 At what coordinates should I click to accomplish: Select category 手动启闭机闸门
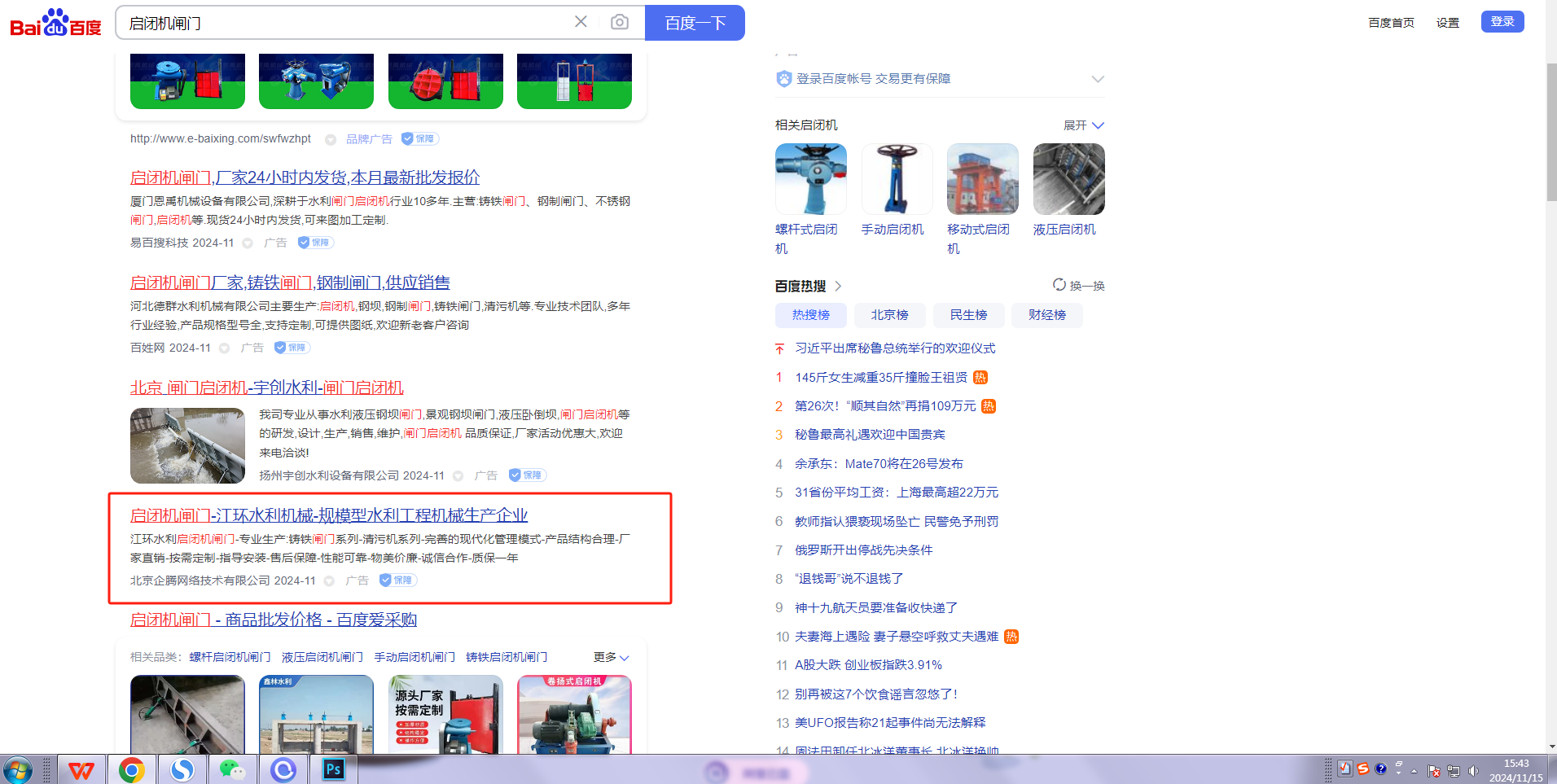click(414, 657)
